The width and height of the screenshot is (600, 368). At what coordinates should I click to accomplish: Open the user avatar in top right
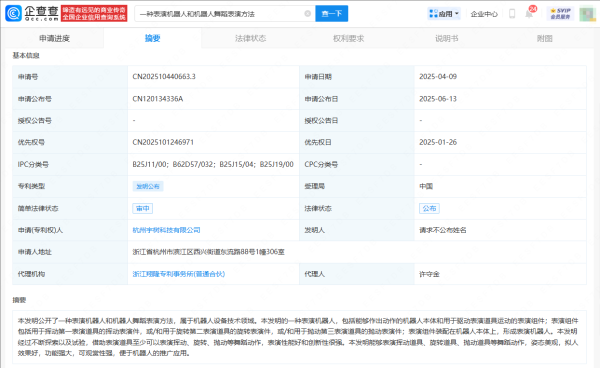coord(587,14)
